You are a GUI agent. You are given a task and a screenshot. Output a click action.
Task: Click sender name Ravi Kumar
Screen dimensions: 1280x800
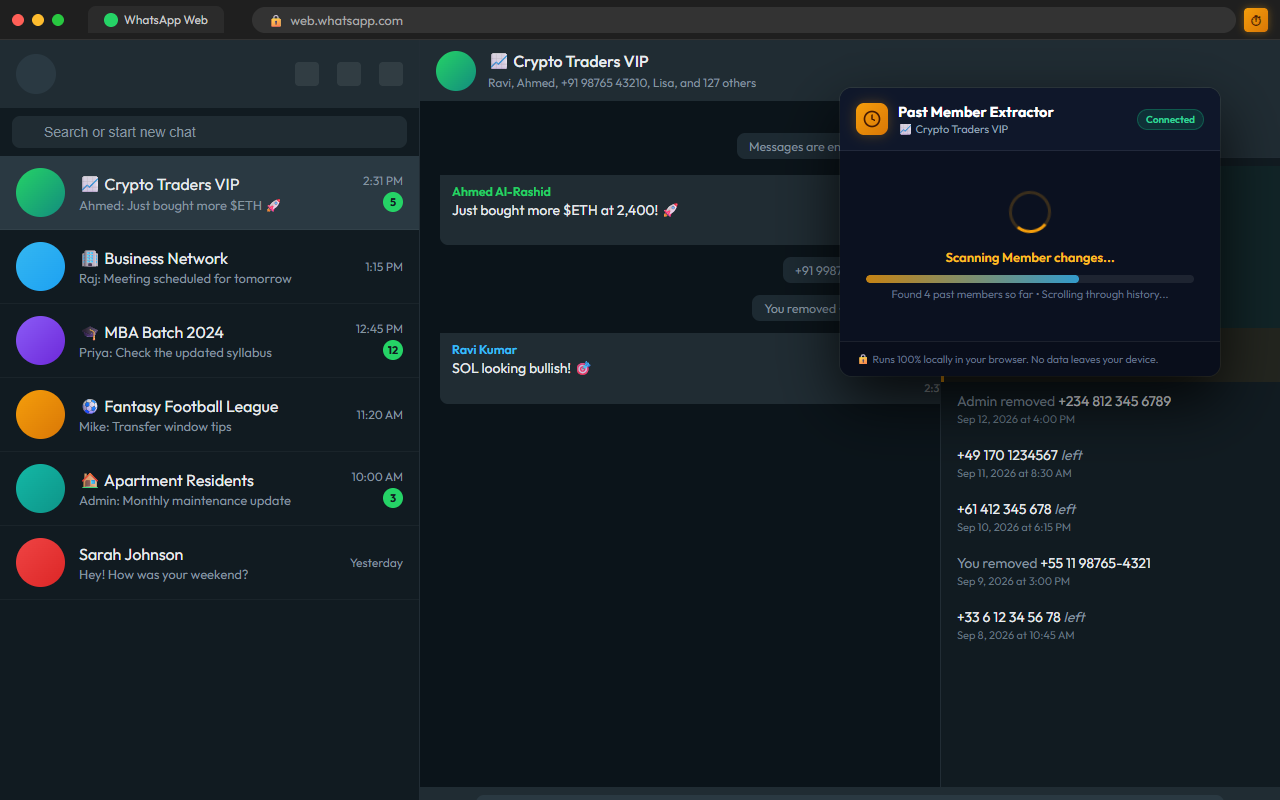[484, 350]
